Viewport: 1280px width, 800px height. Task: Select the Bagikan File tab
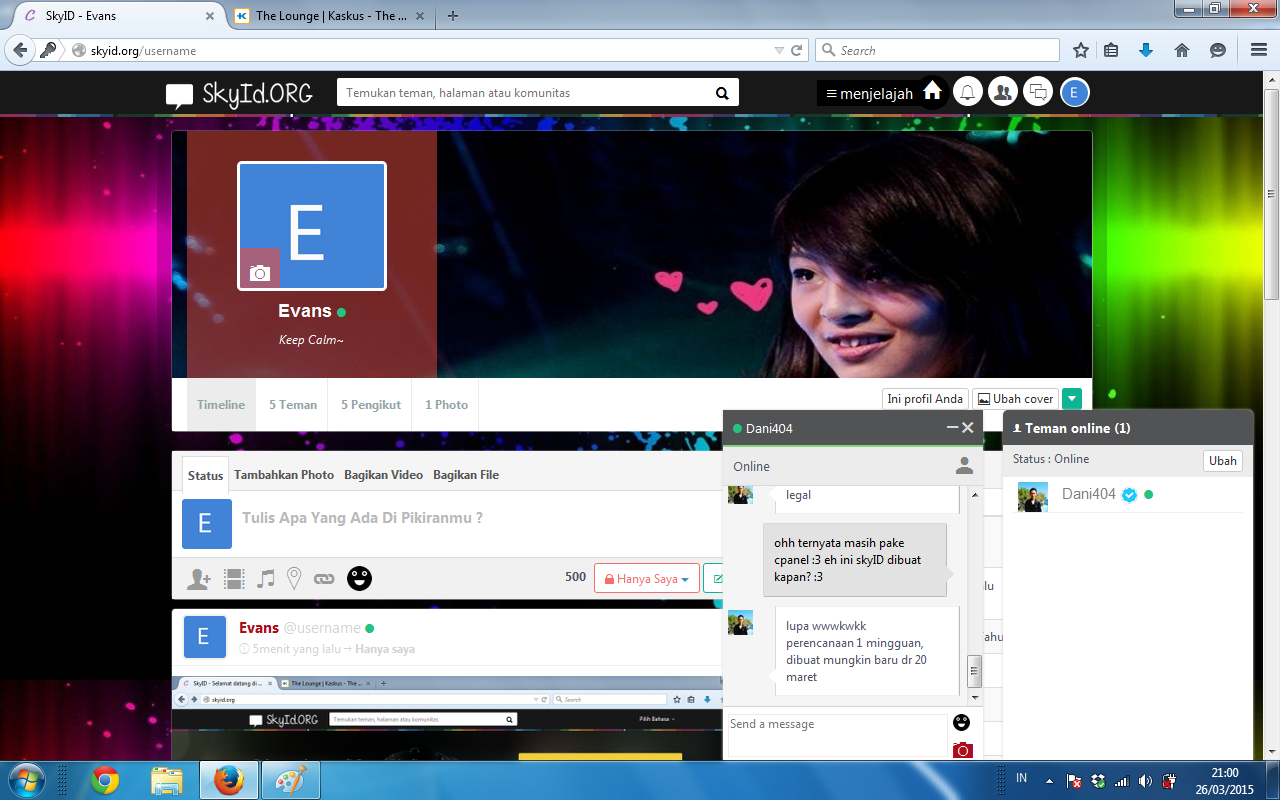466,475
